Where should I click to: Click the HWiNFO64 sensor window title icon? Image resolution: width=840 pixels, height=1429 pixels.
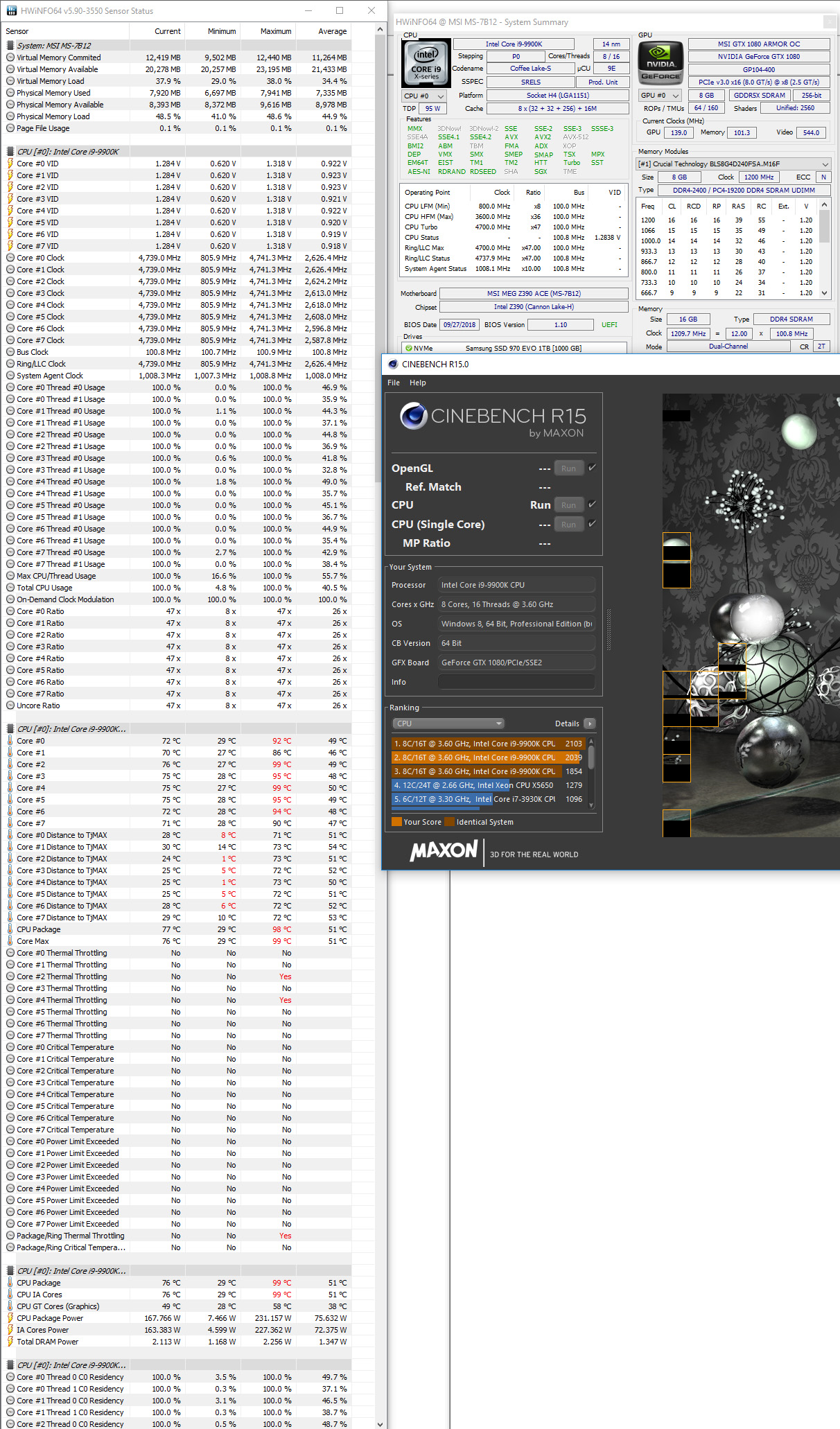click(10, 10)
